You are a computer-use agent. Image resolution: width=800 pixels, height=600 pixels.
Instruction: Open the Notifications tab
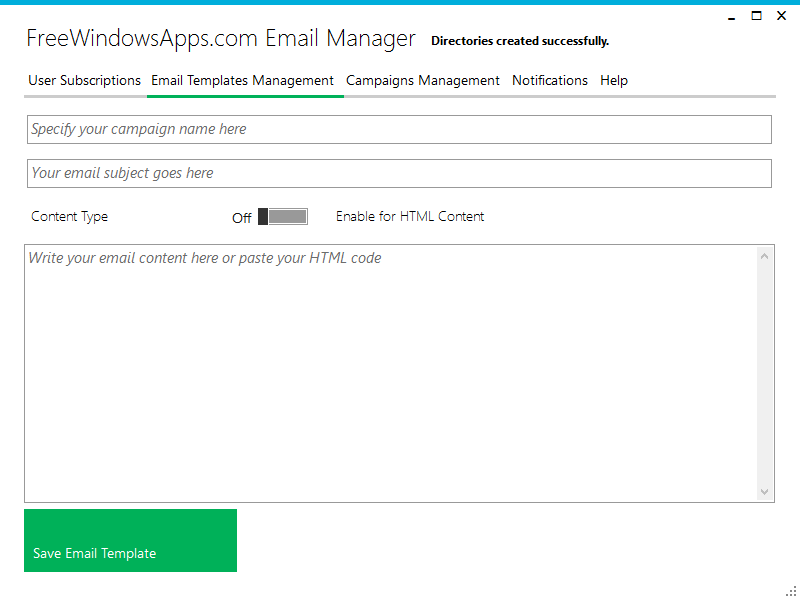(x=550, y=81)
